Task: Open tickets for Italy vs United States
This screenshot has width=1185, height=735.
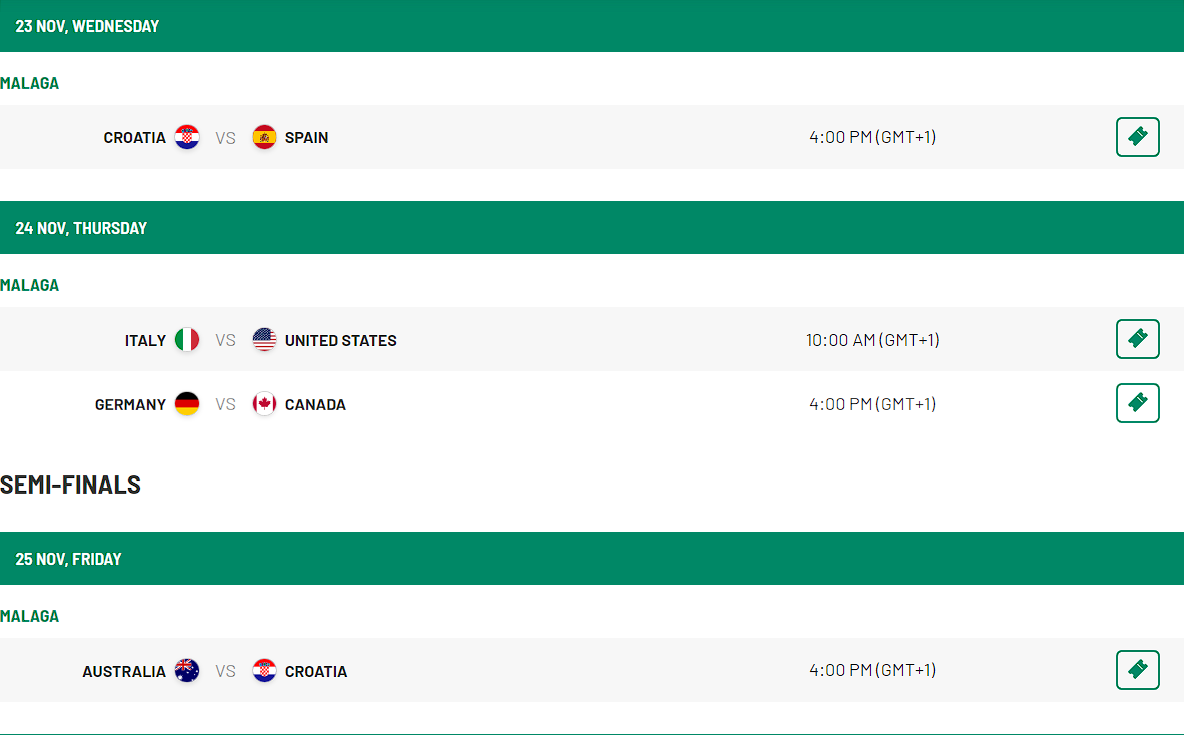Action: (x=1137, y=339)
